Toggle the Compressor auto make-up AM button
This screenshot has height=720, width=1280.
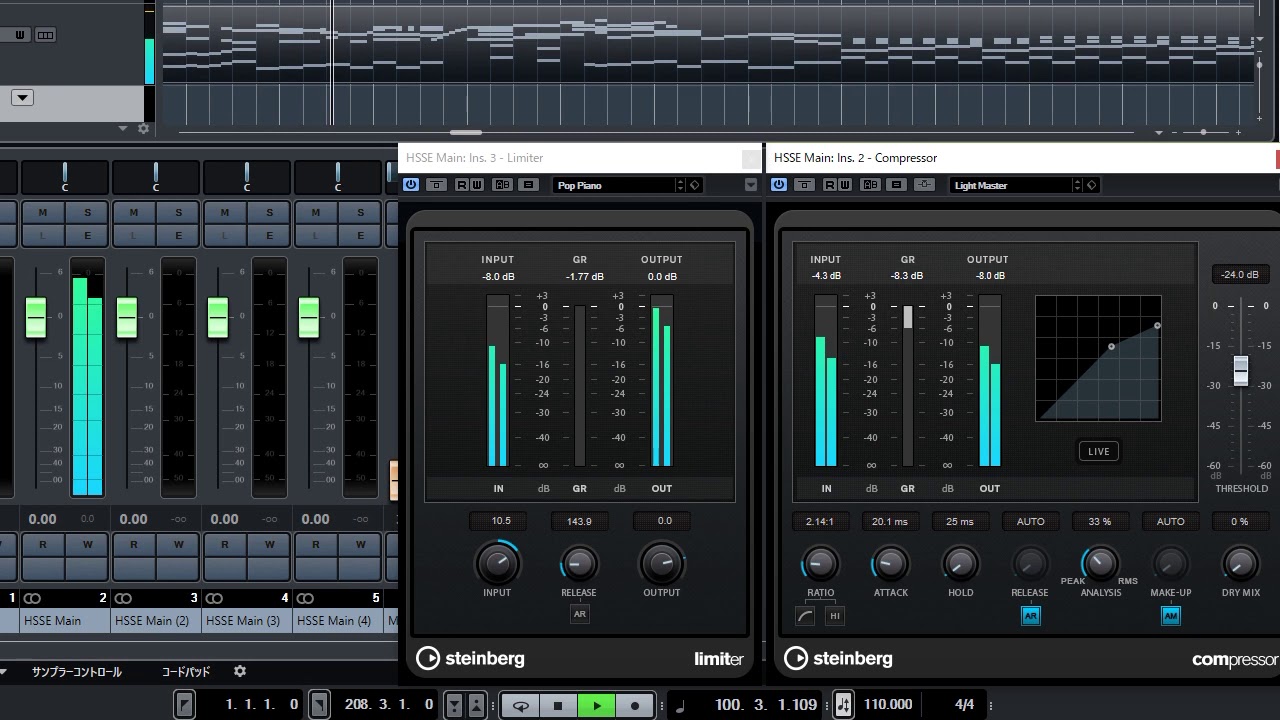point(1170,616)
